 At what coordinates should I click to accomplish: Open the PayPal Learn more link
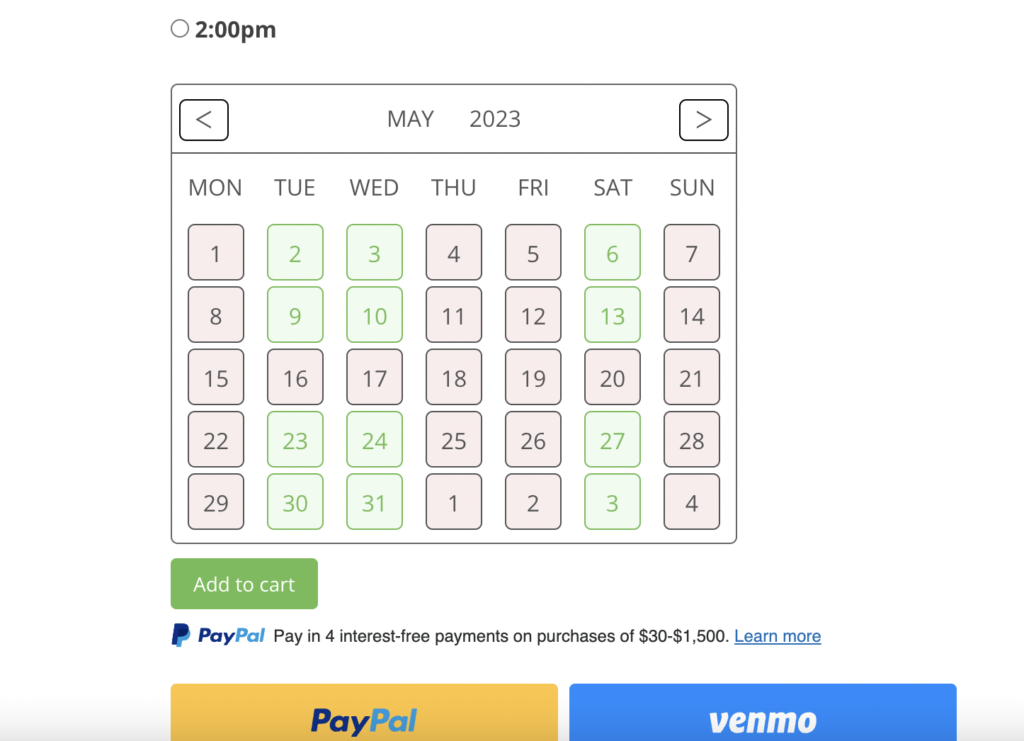click(777, 636)
